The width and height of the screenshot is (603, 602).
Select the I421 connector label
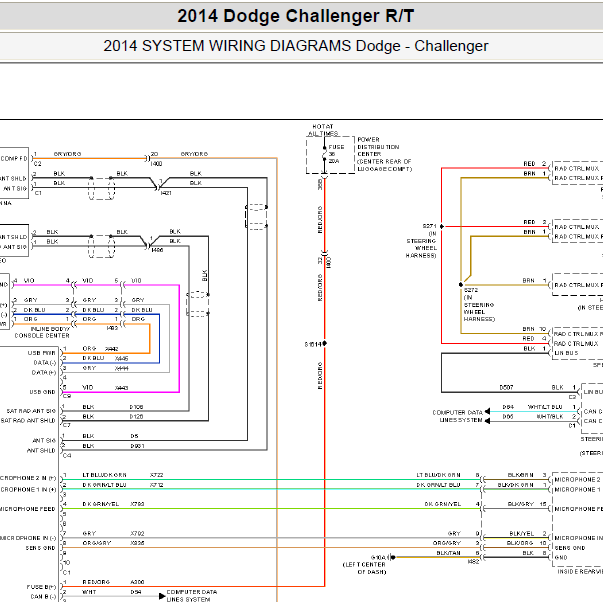166,193
